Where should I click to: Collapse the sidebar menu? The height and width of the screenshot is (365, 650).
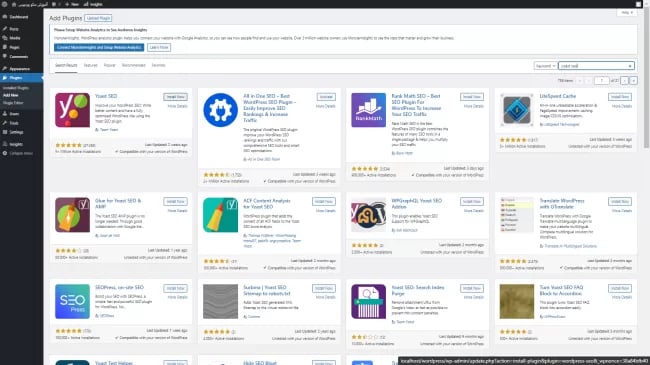[x=18, y=153]
